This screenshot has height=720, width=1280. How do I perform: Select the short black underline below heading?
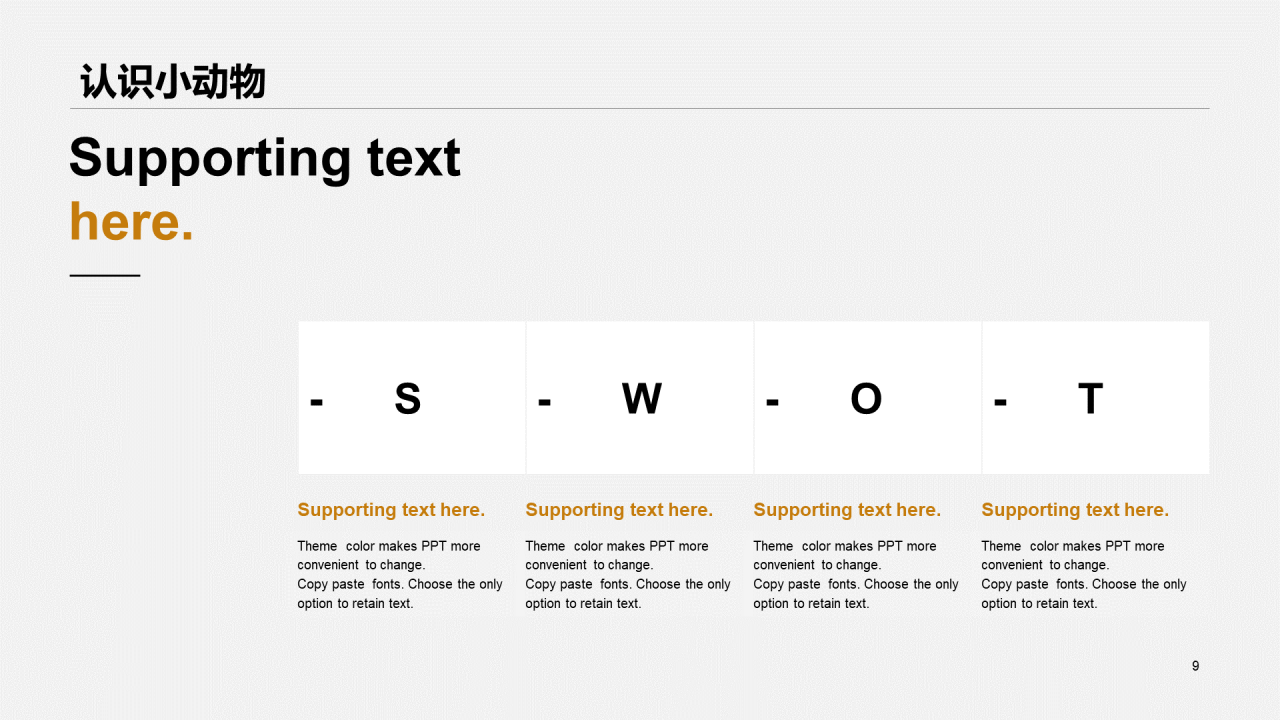105,275
